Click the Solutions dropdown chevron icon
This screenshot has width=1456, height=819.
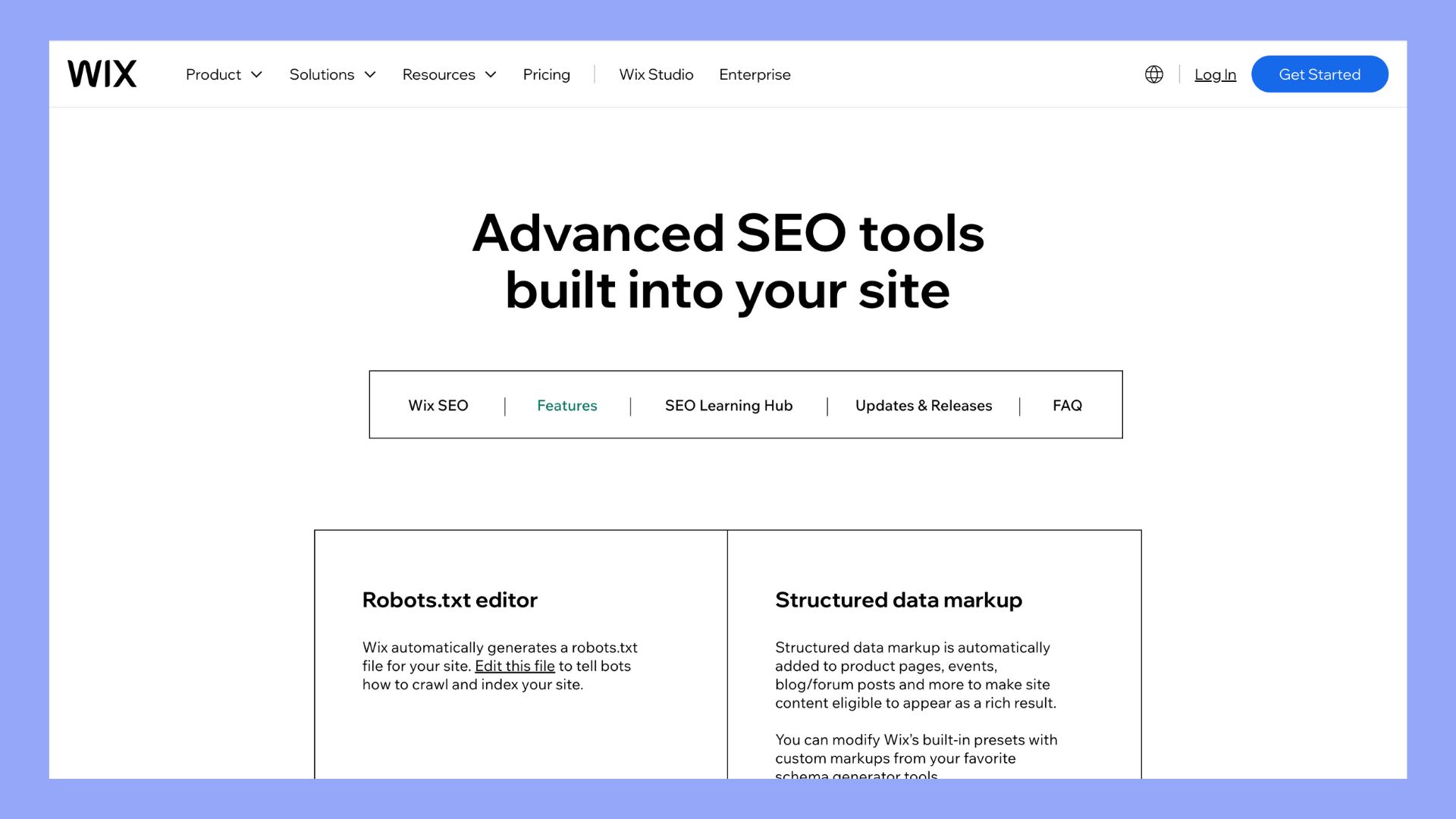point(370,74)
